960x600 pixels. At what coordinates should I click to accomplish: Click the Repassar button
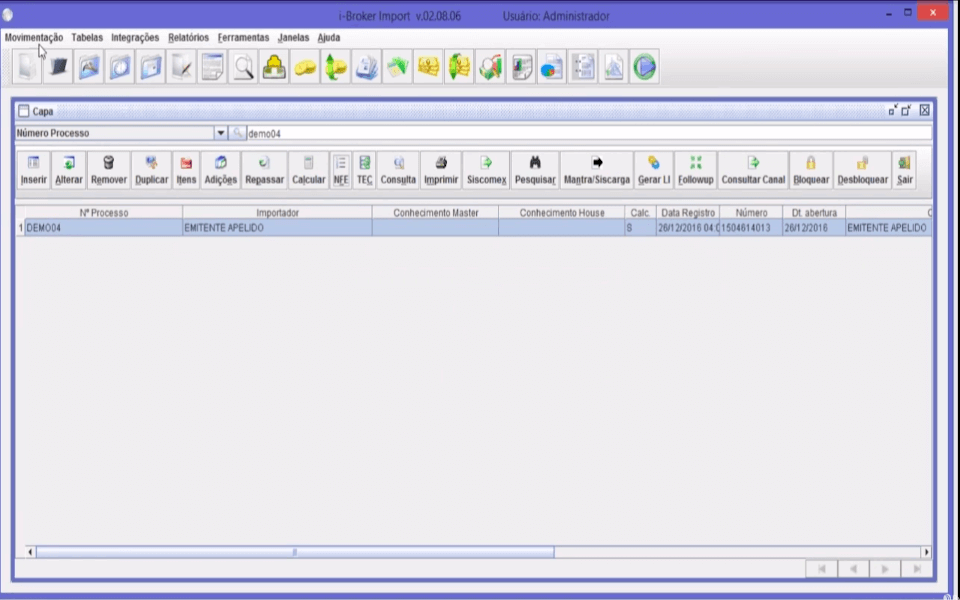[x=264, y=170]
